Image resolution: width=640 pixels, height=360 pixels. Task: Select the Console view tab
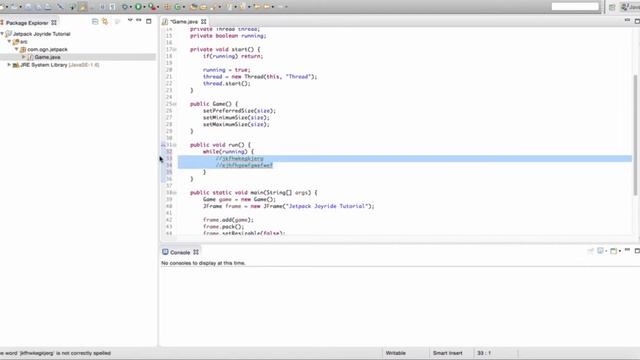[x=180, y=252]
